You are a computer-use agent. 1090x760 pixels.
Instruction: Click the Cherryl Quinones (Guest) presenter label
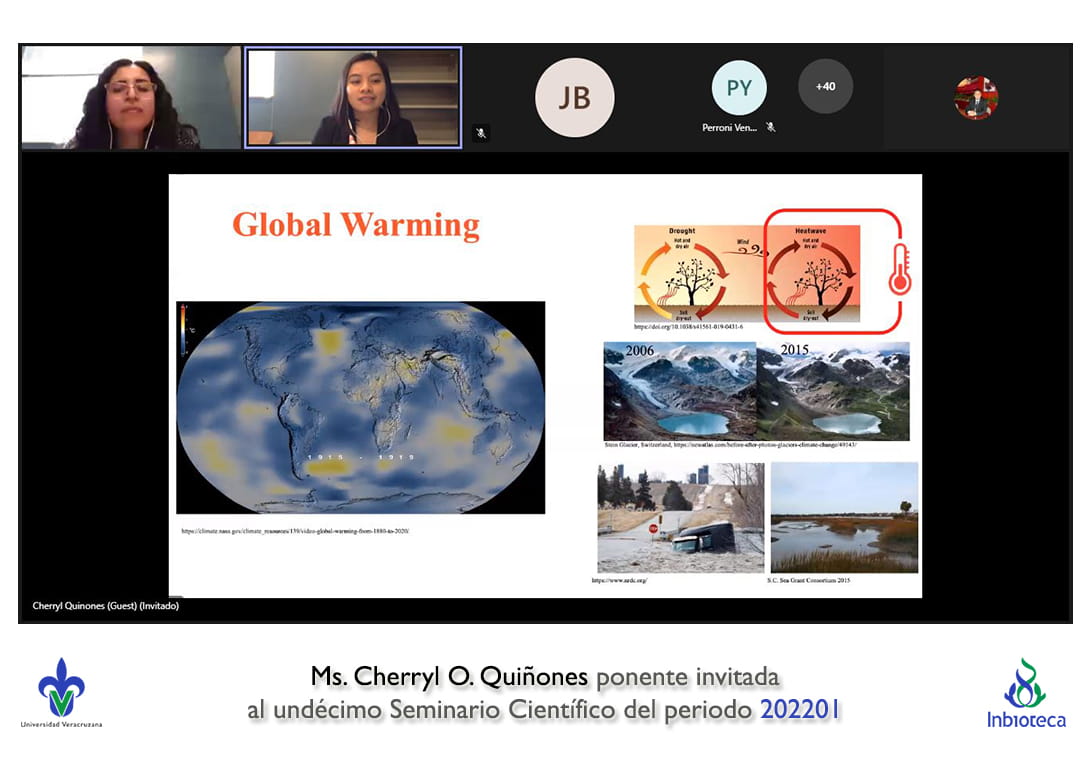click(106, 606)
